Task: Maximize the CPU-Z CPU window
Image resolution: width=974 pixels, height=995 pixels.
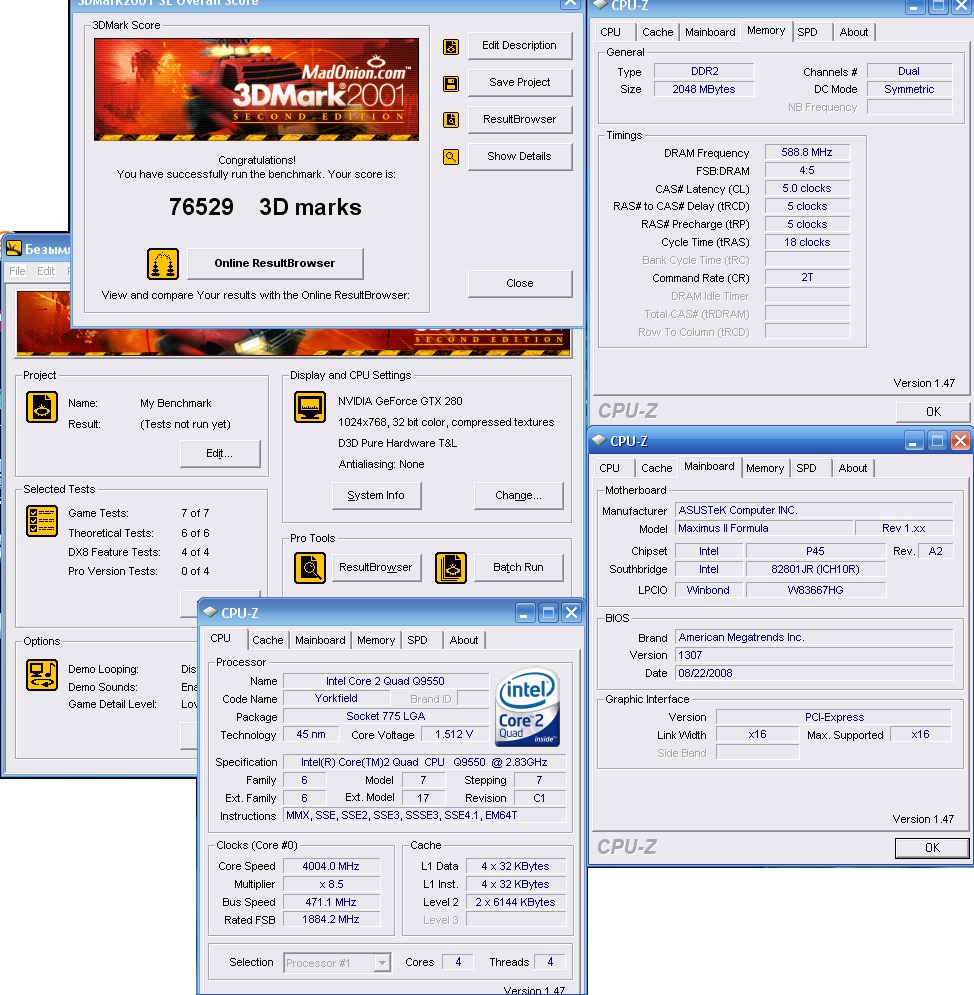Action: pos(548,612)
